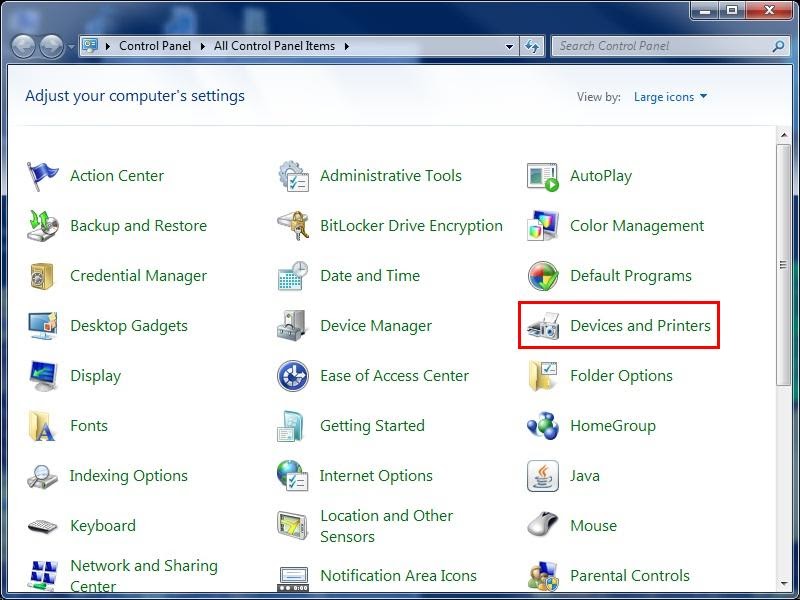
Task: Expand the arrow after All Control Panel Items
Action: (x=347, y=46)
